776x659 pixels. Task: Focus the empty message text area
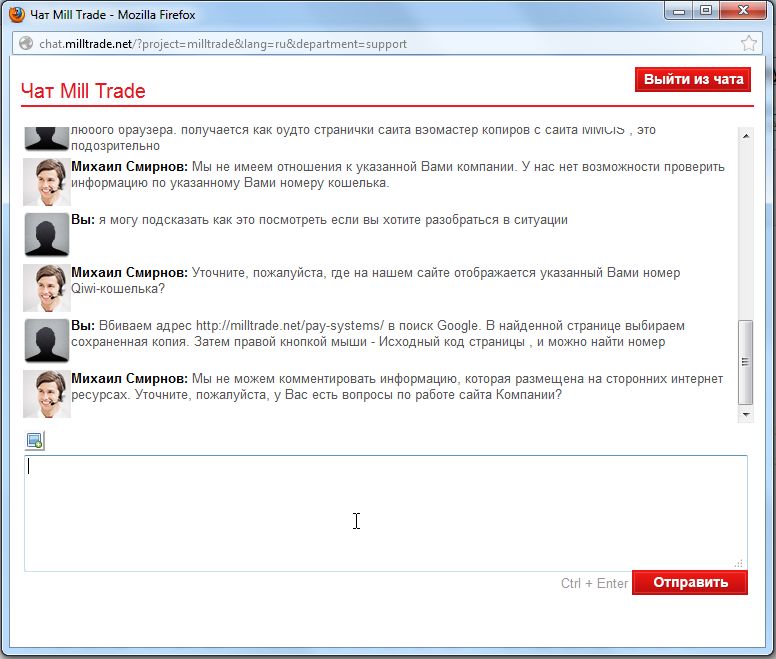coord(385,513)
